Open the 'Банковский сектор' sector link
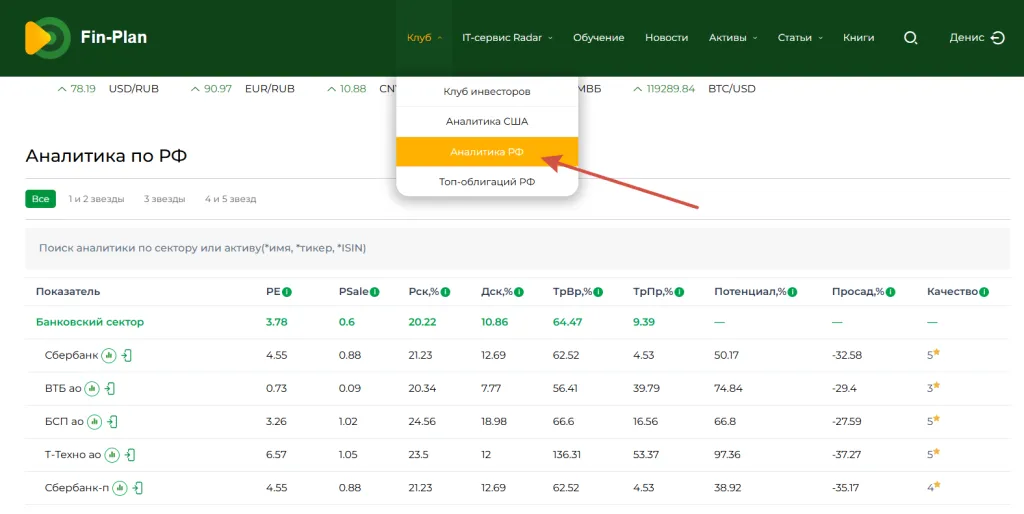 tap(90, 322)
